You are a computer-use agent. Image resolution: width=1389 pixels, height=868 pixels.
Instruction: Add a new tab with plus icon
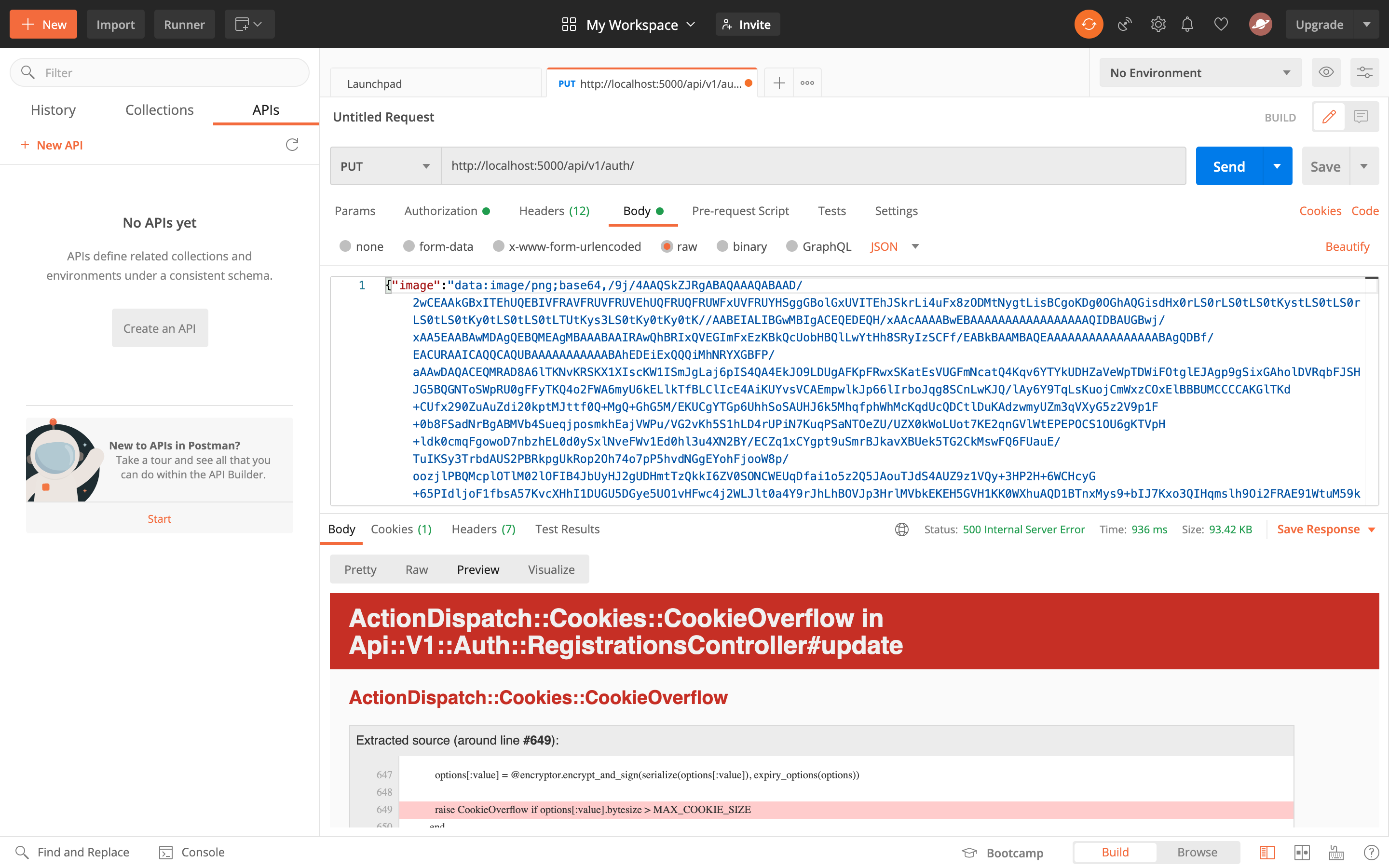coord(779,83)
